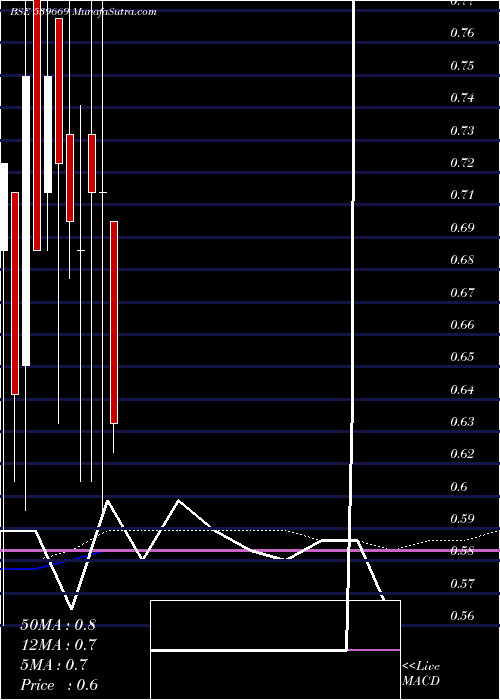Click the 0.63 price axis label

point(462,422)
